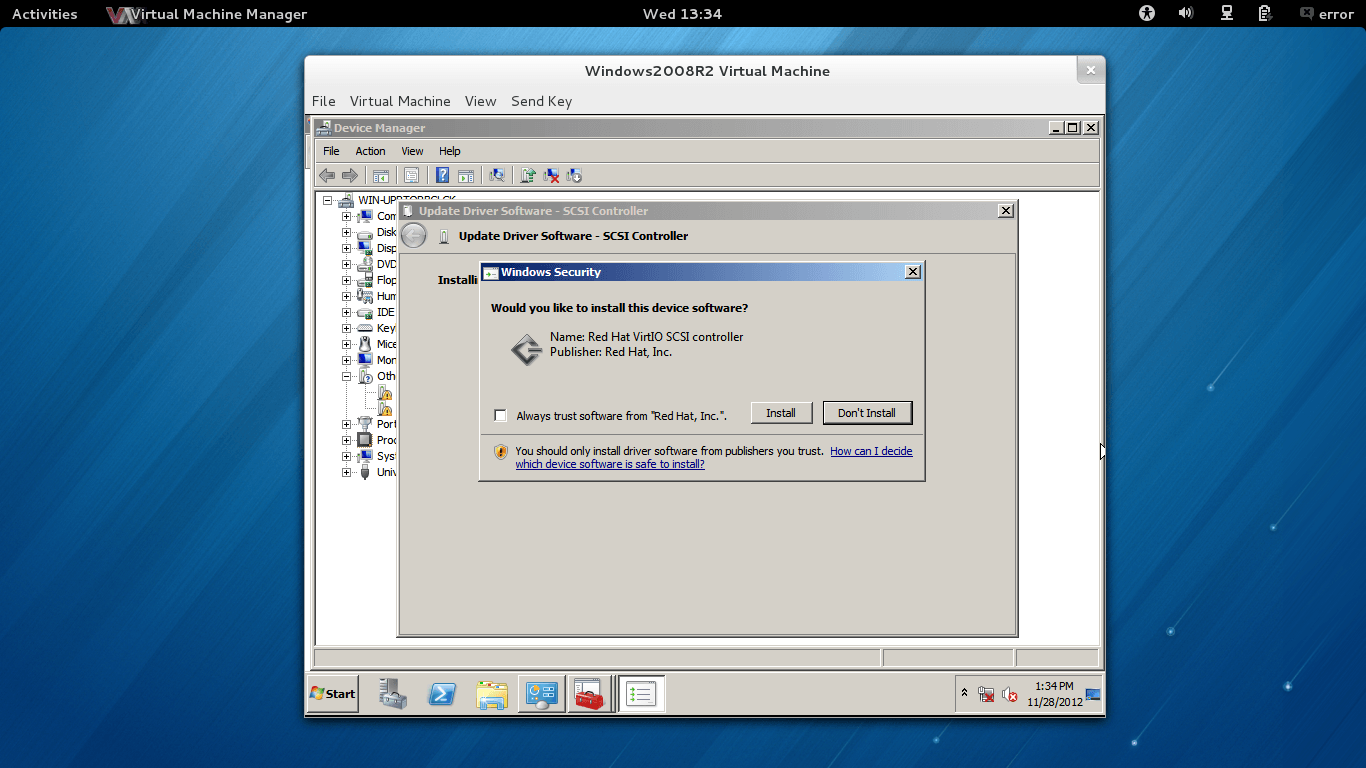Image resolution: width=1366 pixels, height=768 pixels.
Task: Expand the Processors node
Action: pos(347,440)
